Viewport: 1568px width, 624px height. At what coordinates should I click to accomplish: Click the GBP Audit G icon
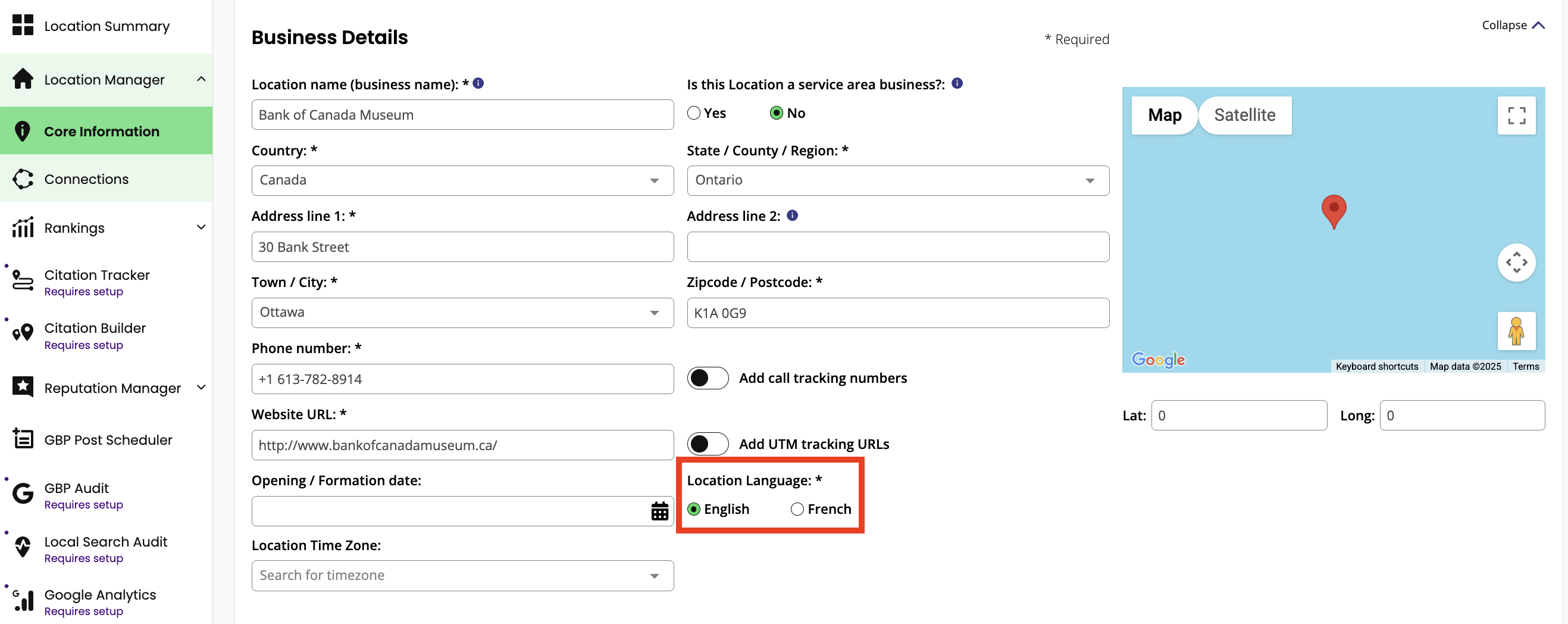coord(23,493)
